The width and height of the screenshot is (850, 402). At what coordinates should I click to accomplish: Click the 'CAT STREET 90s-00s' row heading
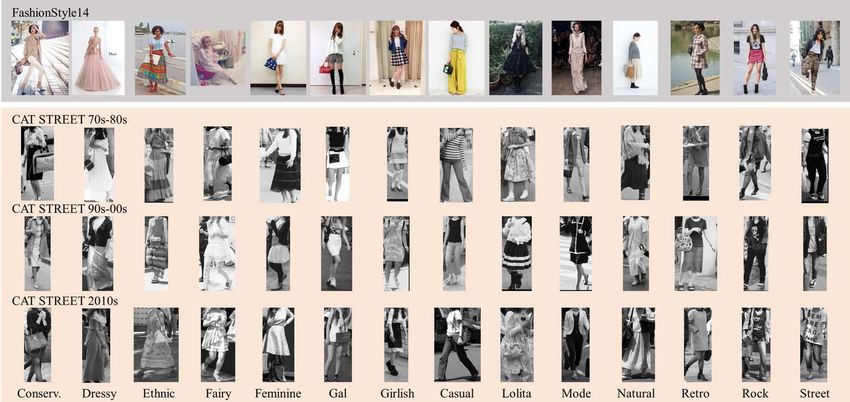[x=69, y=209]
